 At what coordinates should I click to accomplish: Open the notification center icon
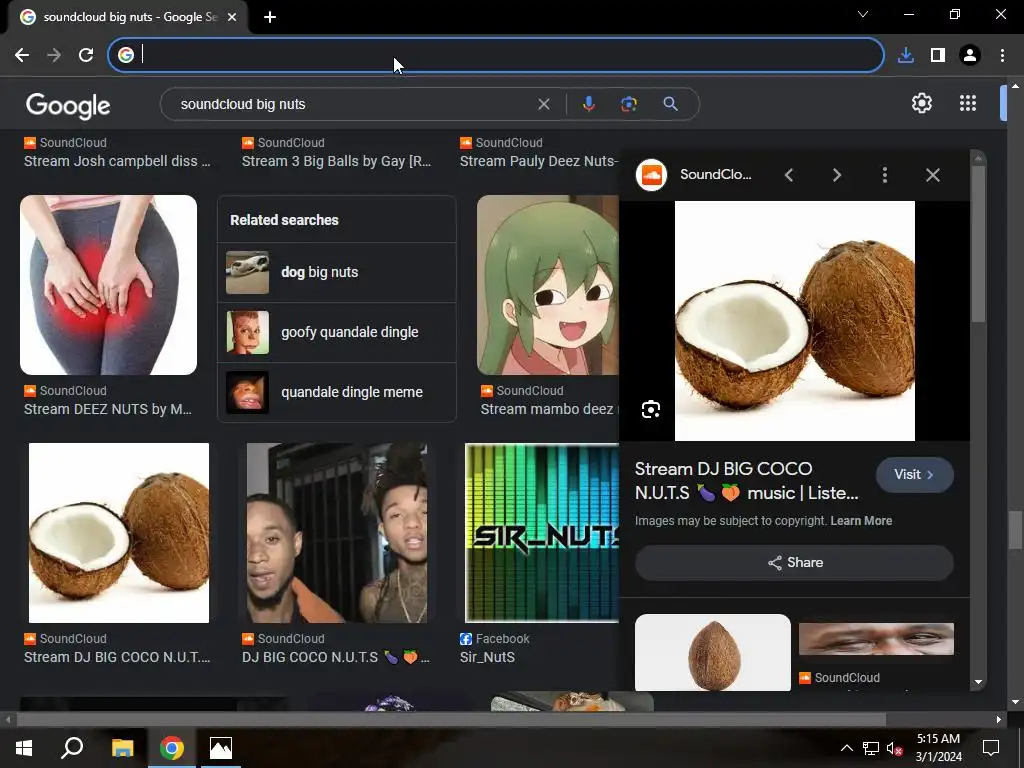[x=991, y=748]
